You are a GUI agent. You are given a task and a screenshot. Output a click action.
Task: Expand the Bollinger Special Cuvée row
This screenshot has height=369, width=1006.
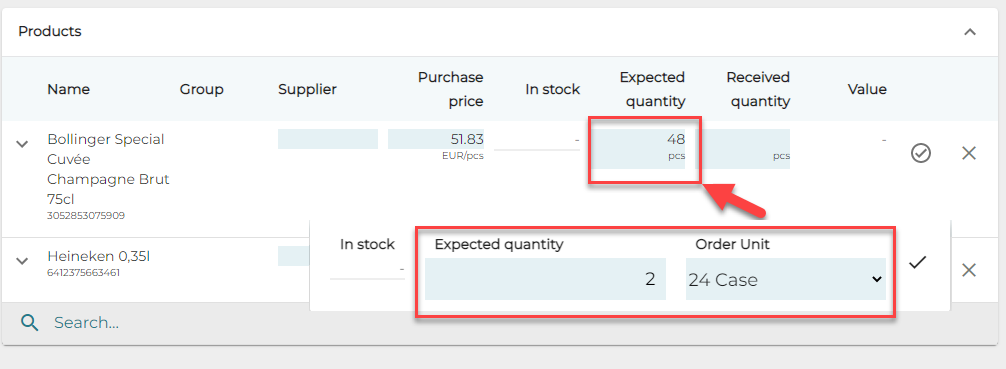22,144
